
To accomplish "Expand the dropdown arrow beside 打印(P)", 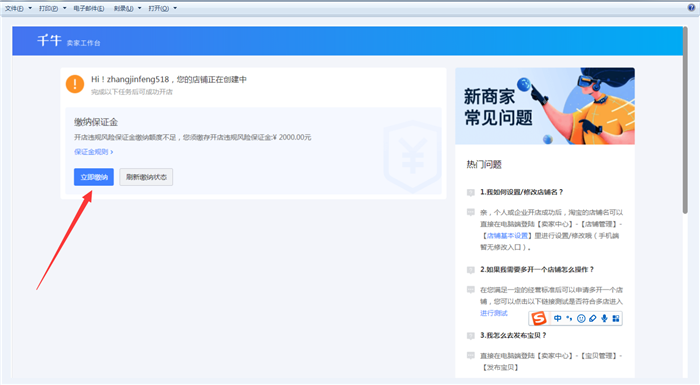I will 64,8.
